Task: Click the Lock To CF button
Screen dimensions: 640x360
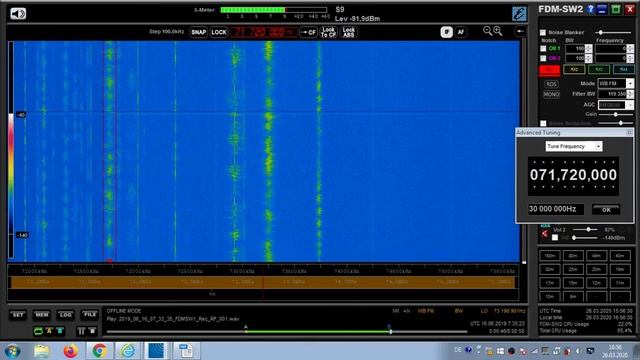Action: click(328, 32)
